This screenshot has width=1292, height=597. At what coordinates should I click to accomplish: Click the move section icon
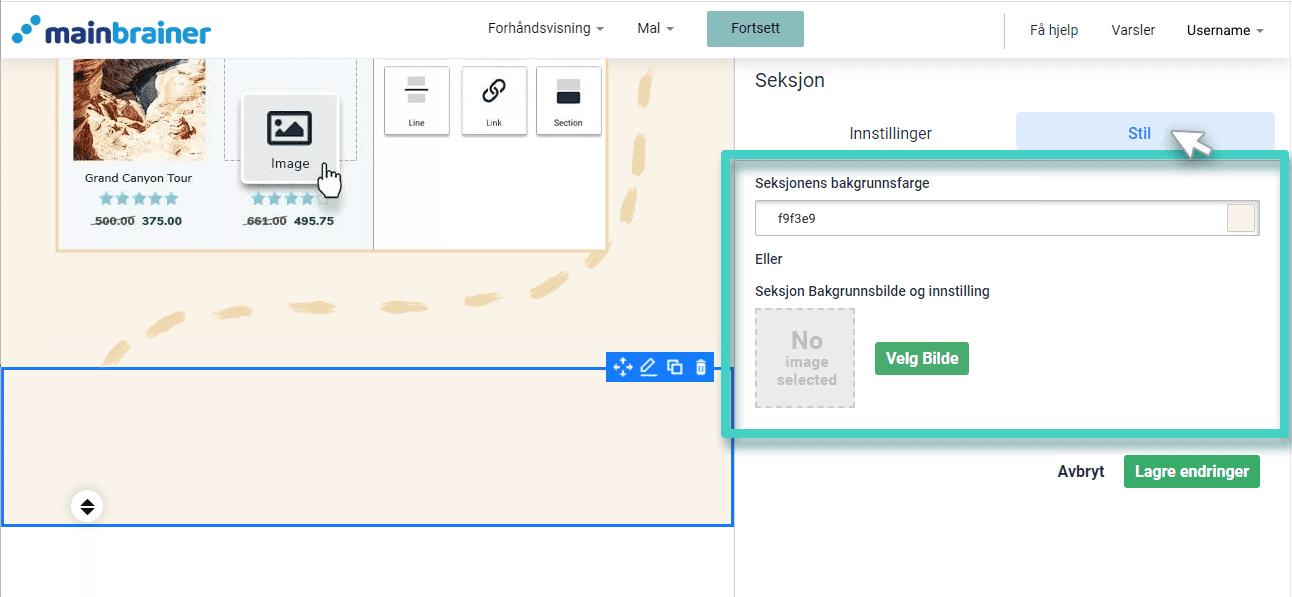point(621,367)
